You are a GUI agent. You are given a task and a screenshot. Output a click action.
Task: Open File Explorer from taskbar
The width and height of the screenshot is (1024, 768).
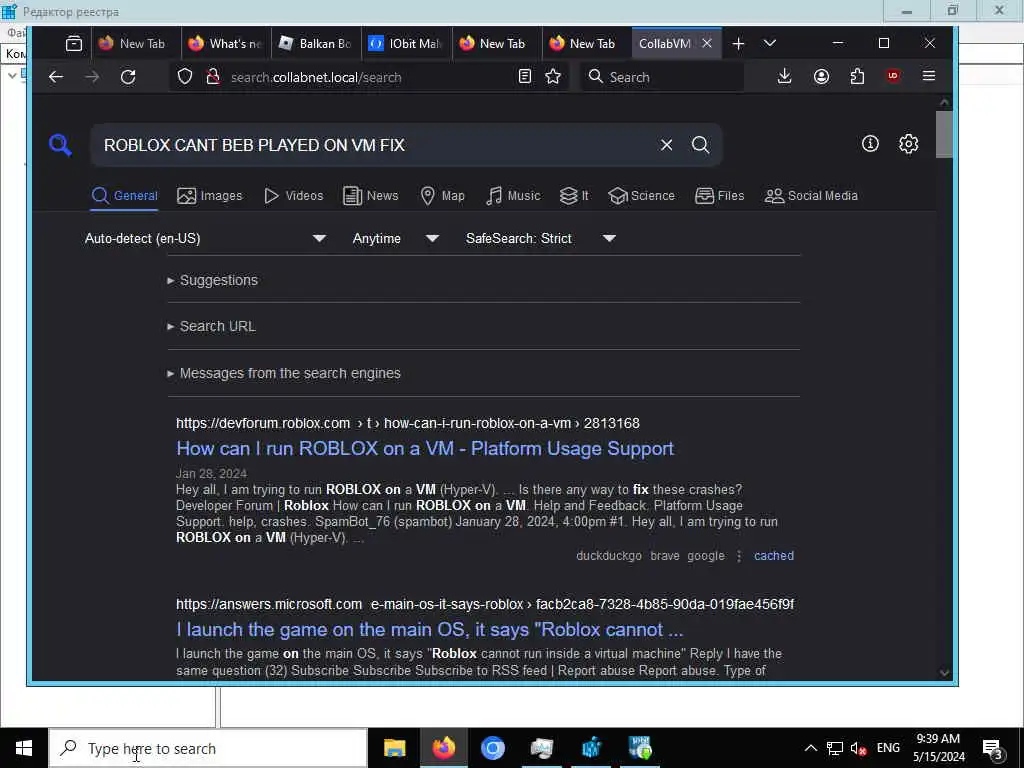tap(394, 748)
